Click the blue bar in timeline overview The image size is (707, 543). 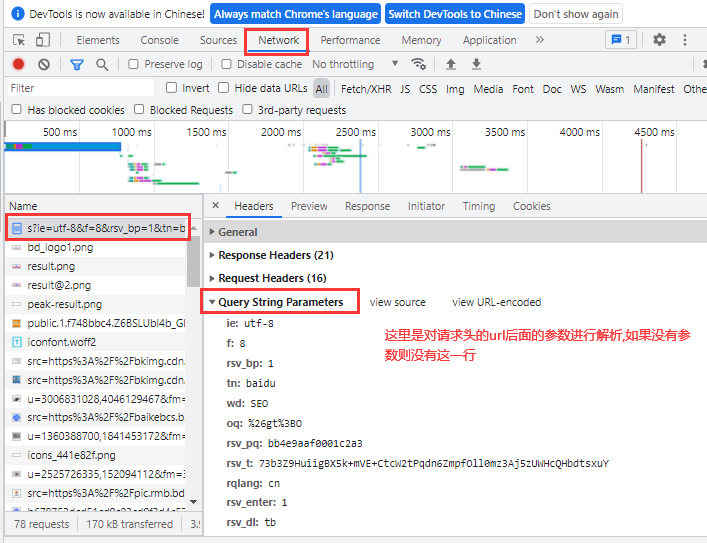[x=63, y=146]
